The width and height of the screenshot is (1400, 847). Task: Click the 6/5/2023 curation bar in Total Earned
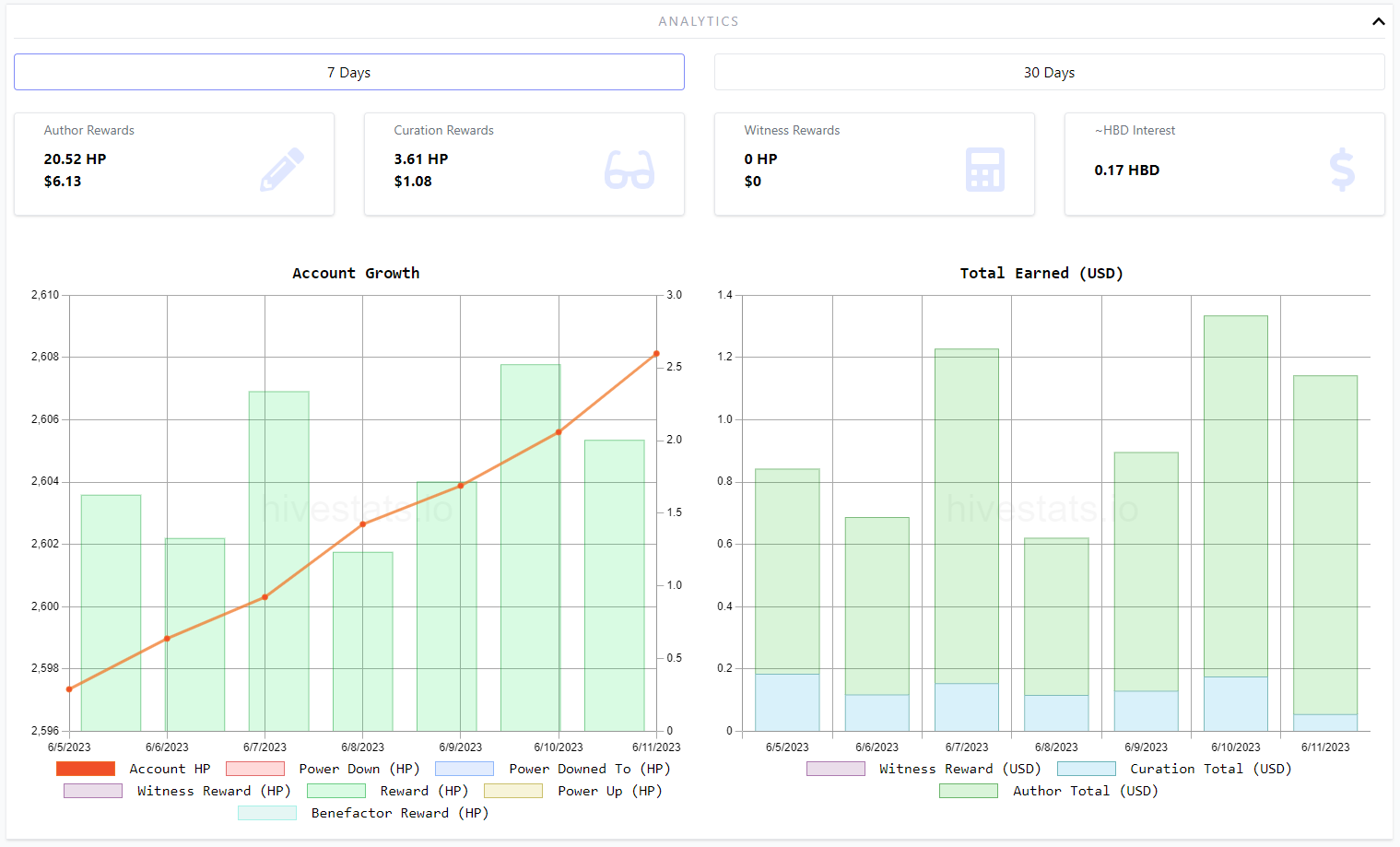click(787, 702)
